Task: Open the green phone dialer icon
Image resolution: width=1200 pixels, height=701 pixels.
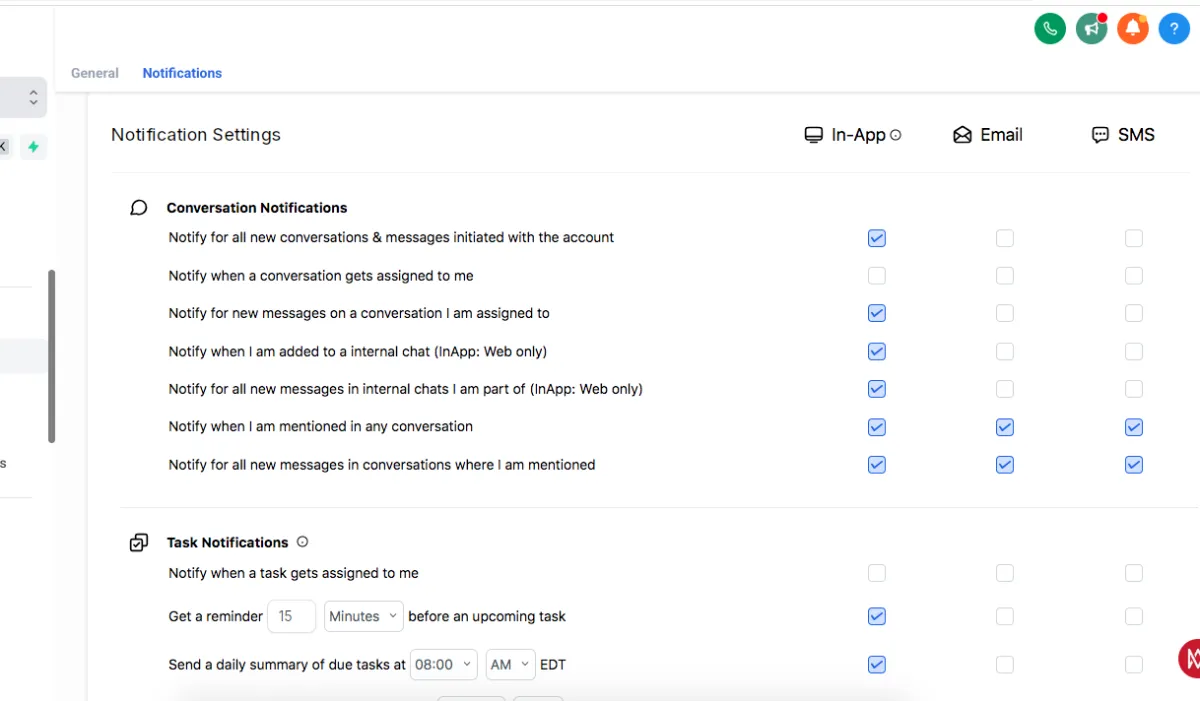Action: (1050, 29)
